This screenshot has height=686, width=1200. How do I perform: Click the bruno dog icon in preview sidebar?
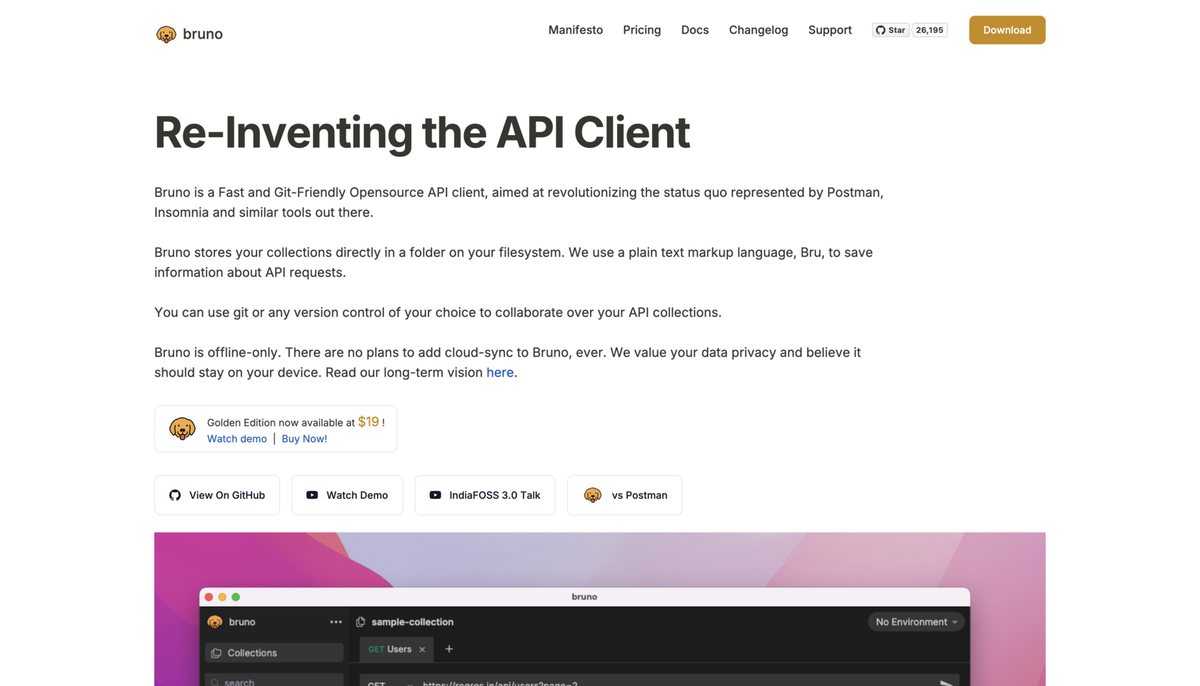pos(215,622)
